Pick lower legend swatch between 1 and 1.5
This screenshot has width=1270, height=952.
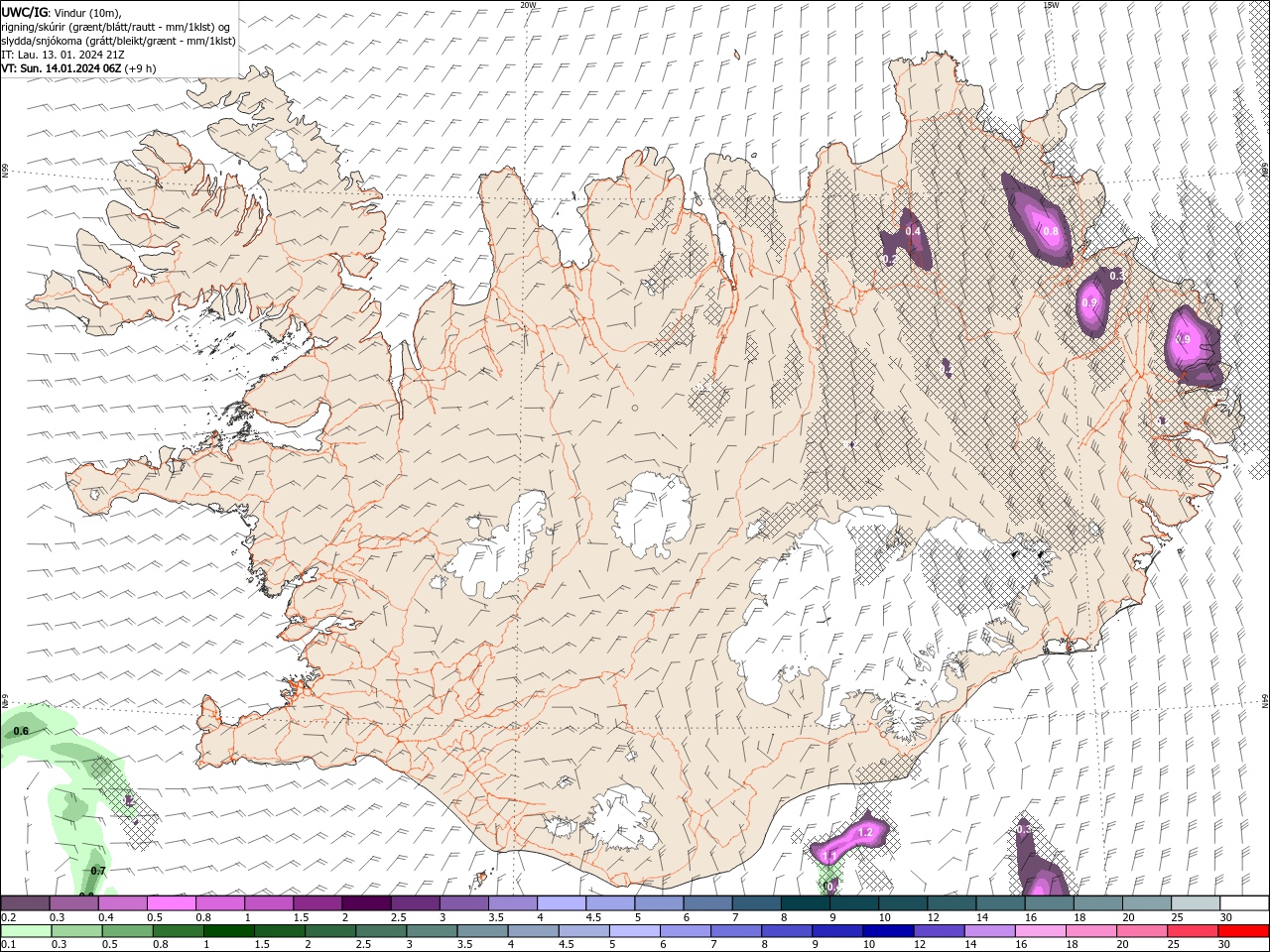tap(229, 930)
